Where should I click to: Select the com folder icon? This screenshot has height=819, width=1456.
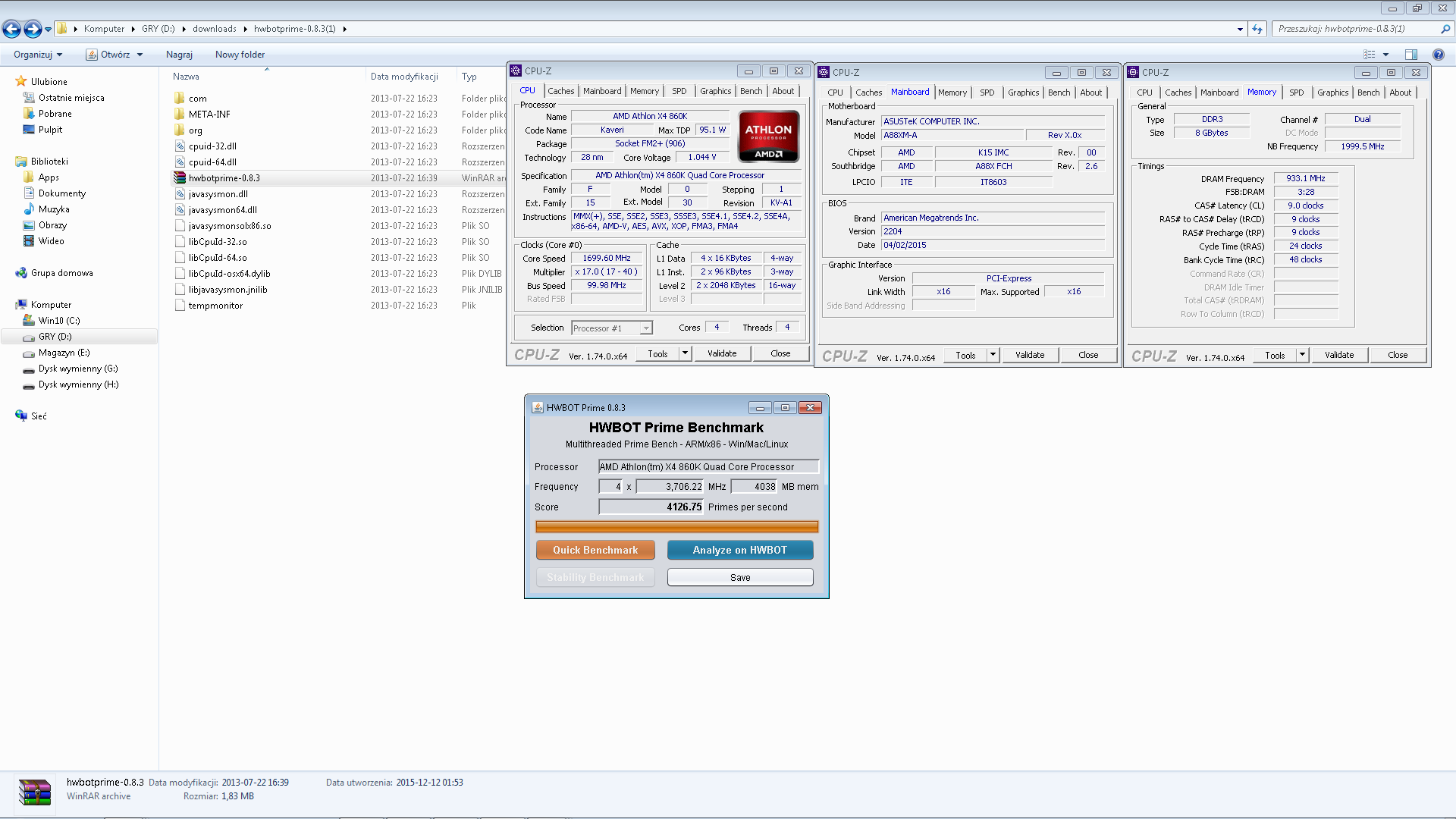pos(180,98)
